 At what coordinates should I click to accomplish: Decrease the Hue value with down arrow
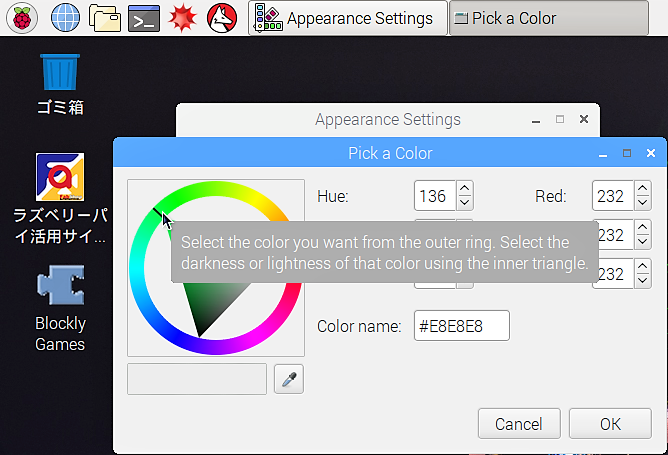pos(465,203)
